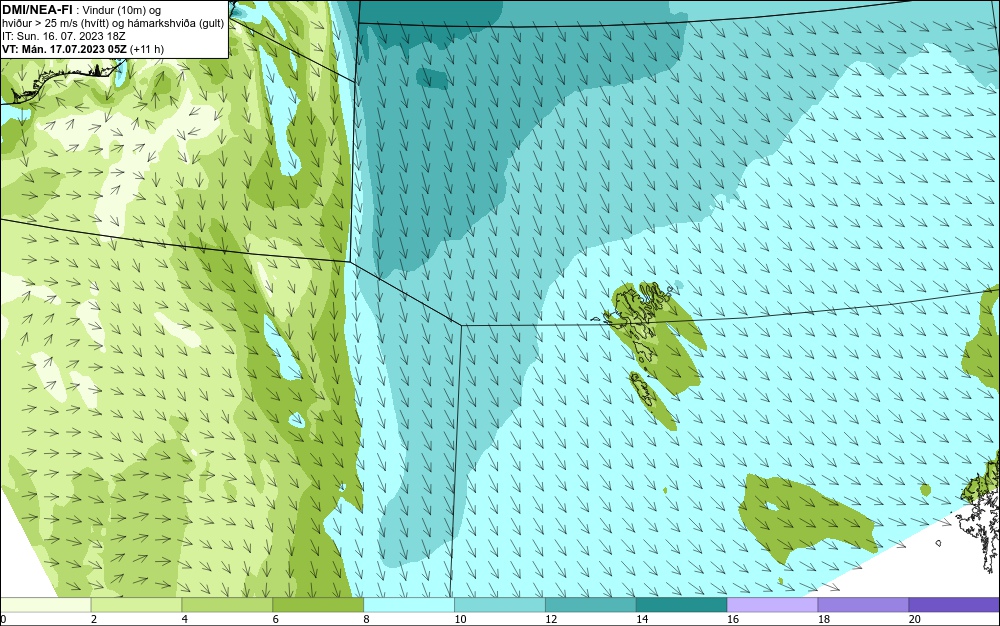The image size is (1000, 626).
Task: Click the 16–18 m/s lavender legend swatch
Action: point(772,604)
